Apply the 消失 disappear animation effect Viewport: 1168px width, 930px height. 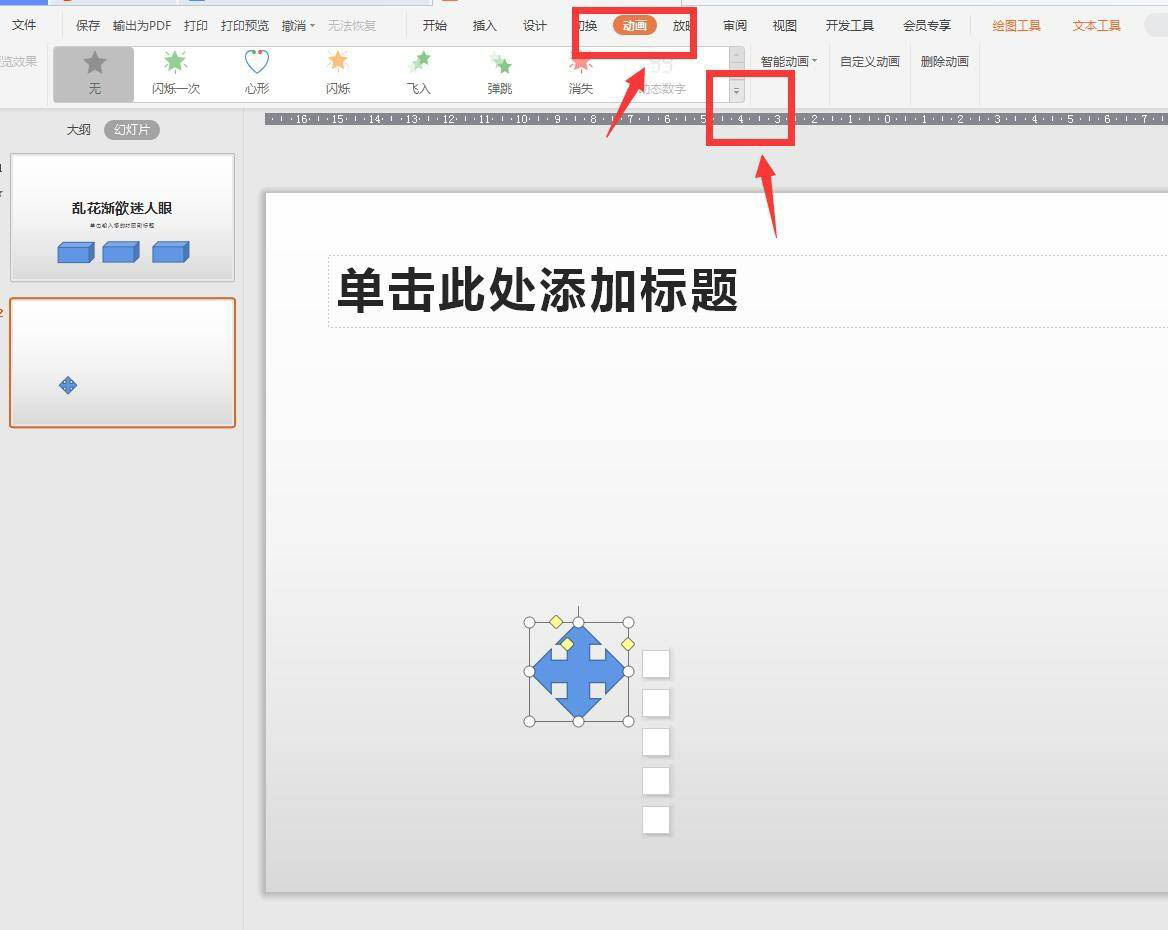pos(581,65)
